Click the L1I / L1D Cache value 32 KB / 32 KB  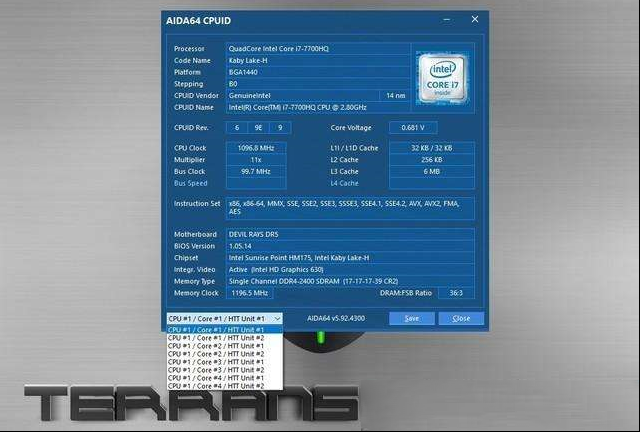(x=431, y=148)
